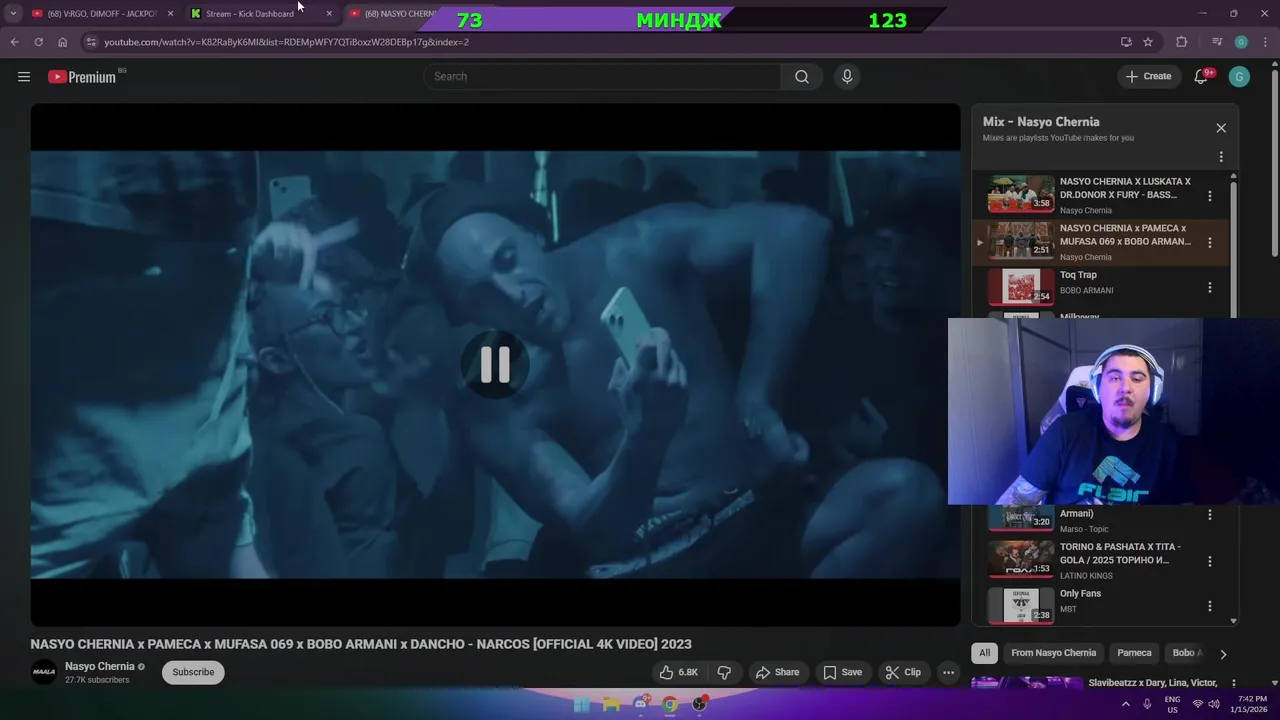The width and height of the screenshot is (1280, 720).
Task: Play Only Fans by MBT thumbnail
Action: (x=1021, y=606)
